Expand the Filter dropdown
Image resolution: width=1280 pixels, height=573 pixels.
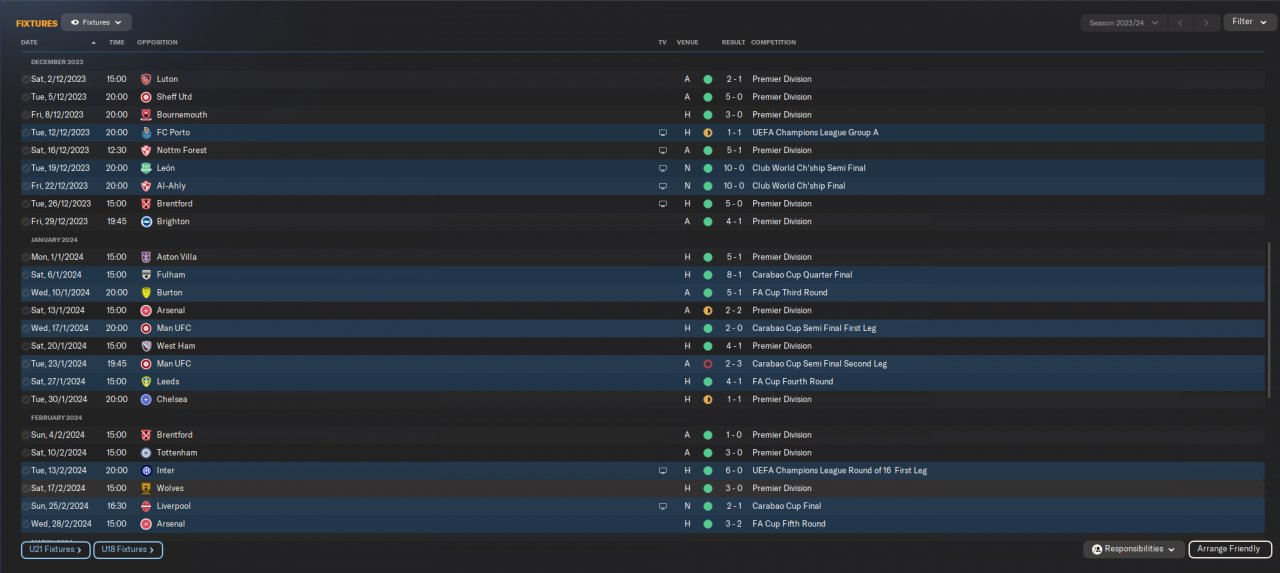point(1249,22)
